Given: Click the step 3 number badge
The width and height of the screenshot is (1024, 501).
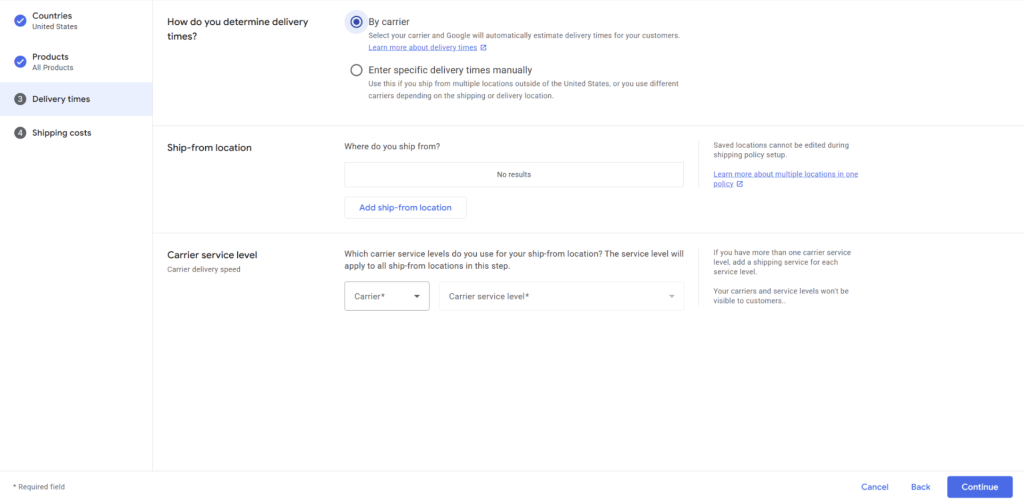Looking at the screenshot, I should click(20, 99).
